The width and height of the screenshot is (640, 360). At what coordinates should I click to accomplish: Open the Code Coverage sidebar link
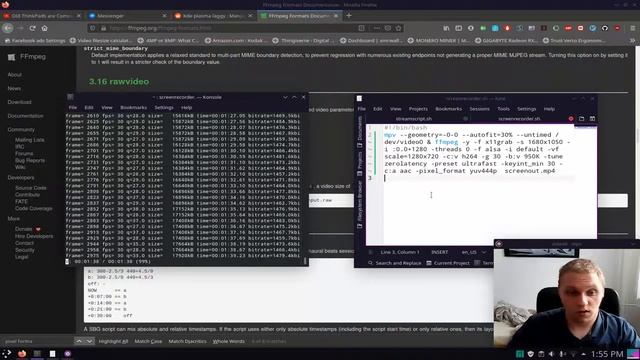33,209
